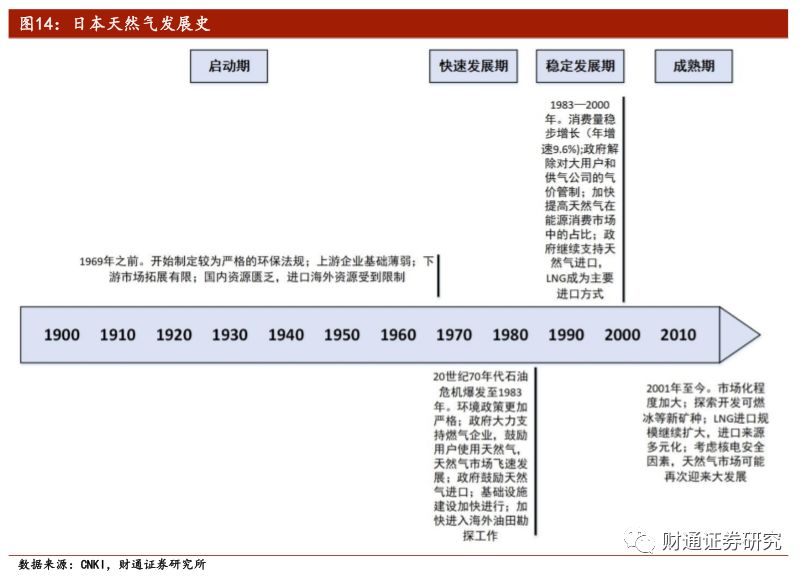This screenshot has height=576, width=807.
Task: Select the 1940 timeline label
Action: click(x=286, y=335)
